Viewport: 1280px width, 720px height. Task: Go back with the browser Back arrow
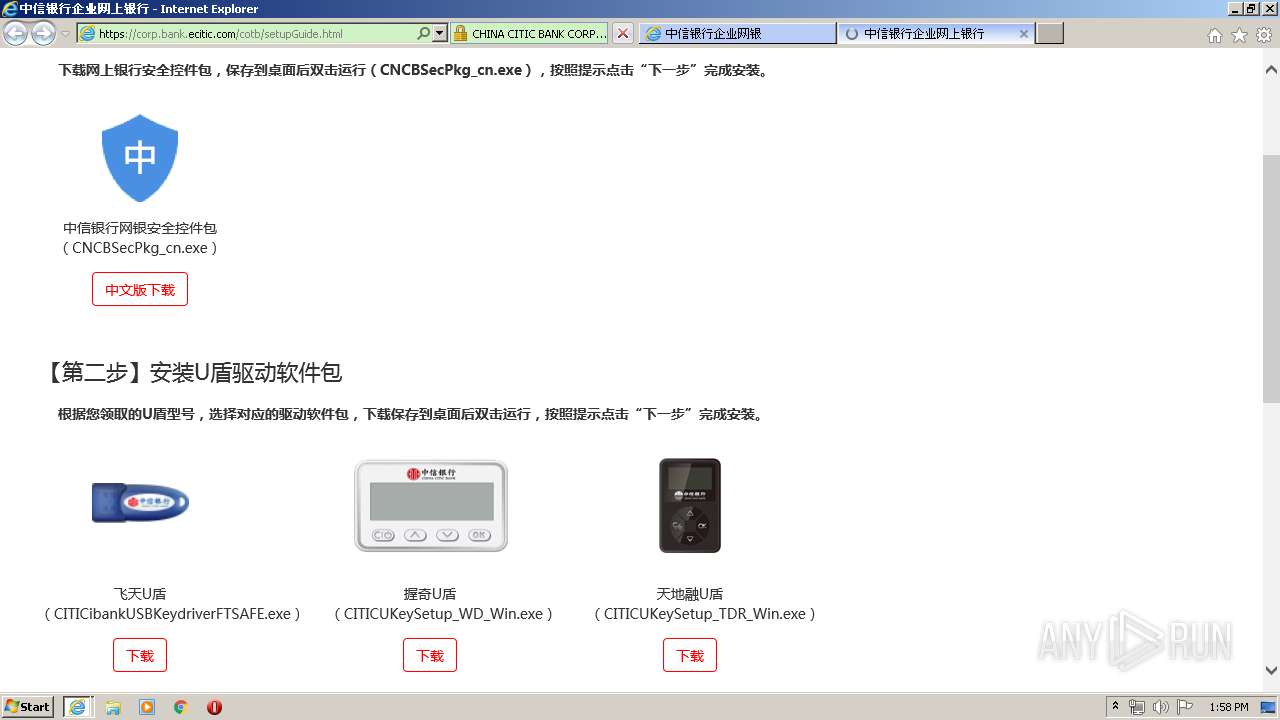coord(15,33)
